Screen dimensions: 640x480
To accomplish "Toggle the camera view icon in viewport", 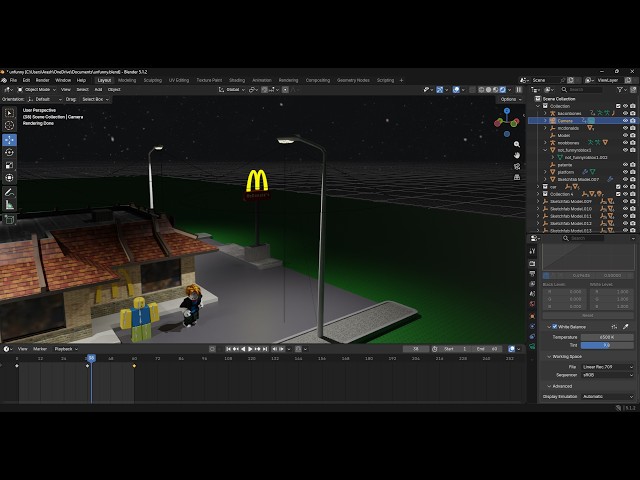I will point(517,167).
